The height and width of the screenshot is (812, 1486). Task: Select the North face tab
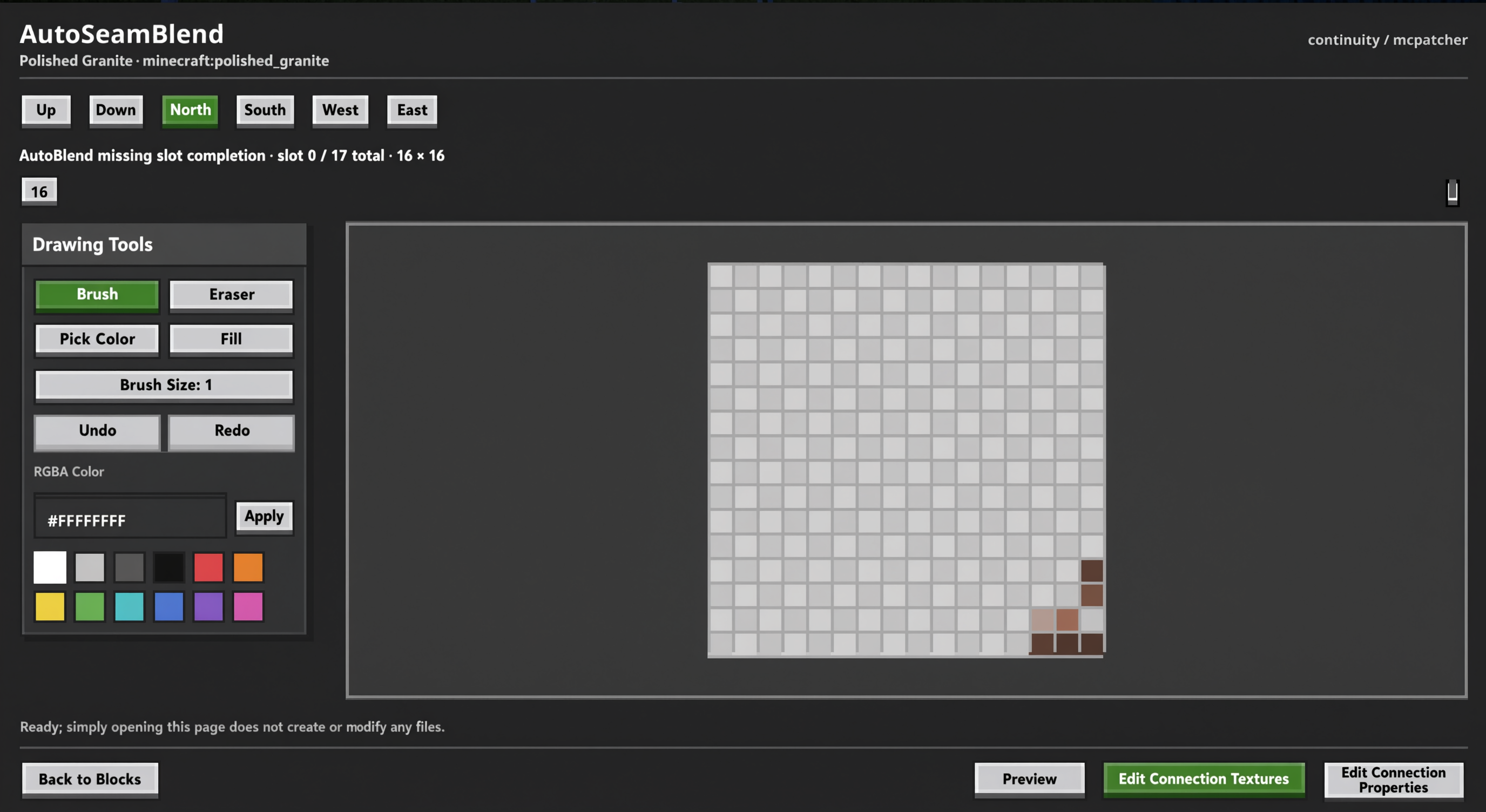[x=191, y=110]
